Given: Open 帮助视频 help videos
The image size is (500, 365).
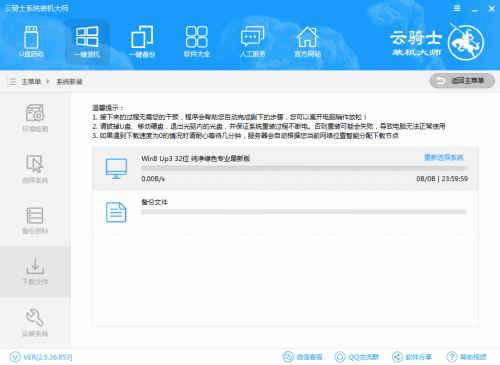Looking at the screenshot, I should 467,357.
